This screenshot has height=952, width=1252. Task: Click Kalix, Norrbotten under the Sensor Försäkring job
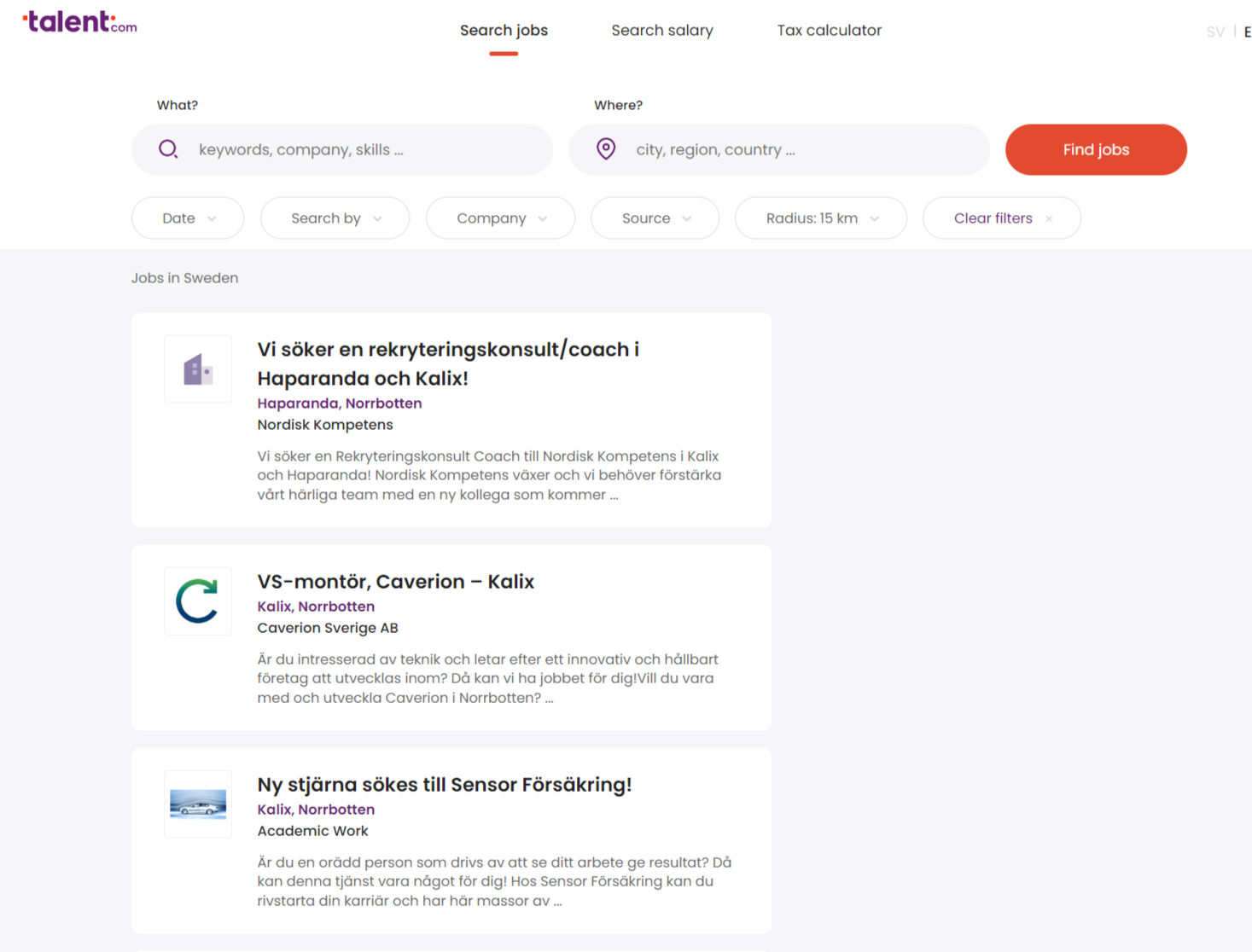point(316,810)
